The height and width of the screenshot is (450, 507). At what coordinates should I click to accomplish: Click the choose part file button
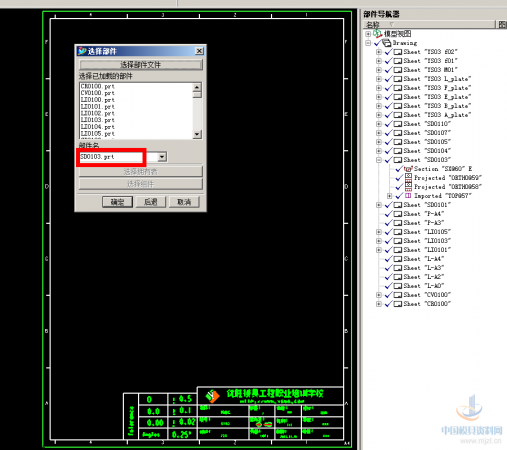[141, 64]
